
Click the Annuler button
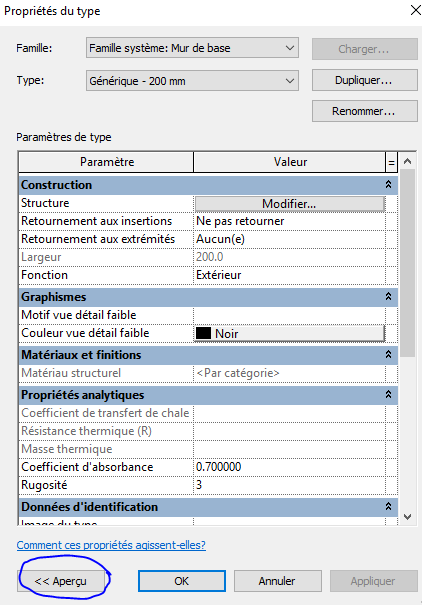(x=277, y=581)
